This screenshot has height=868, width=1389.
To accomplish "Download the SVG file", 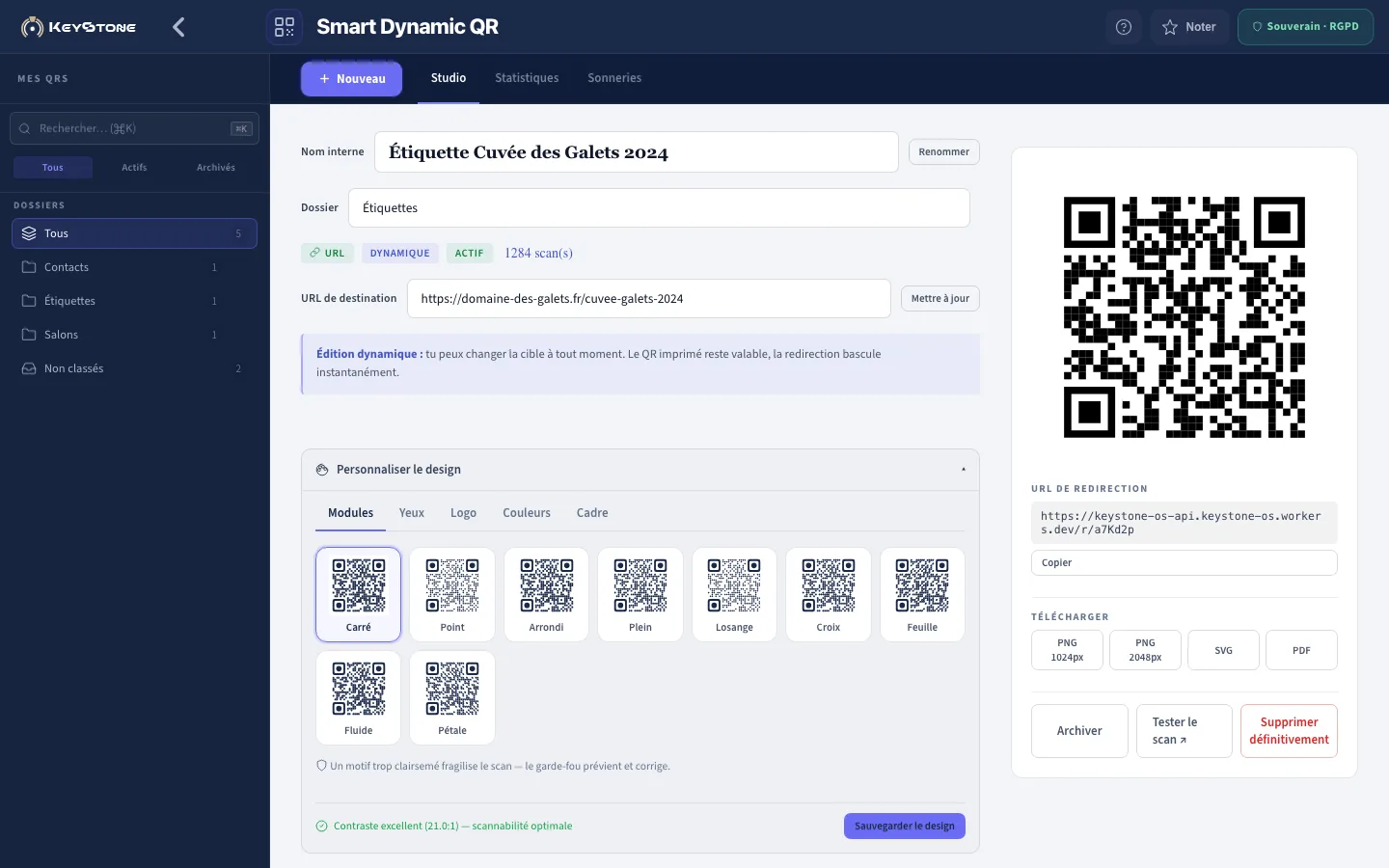I will (1223, 650).
